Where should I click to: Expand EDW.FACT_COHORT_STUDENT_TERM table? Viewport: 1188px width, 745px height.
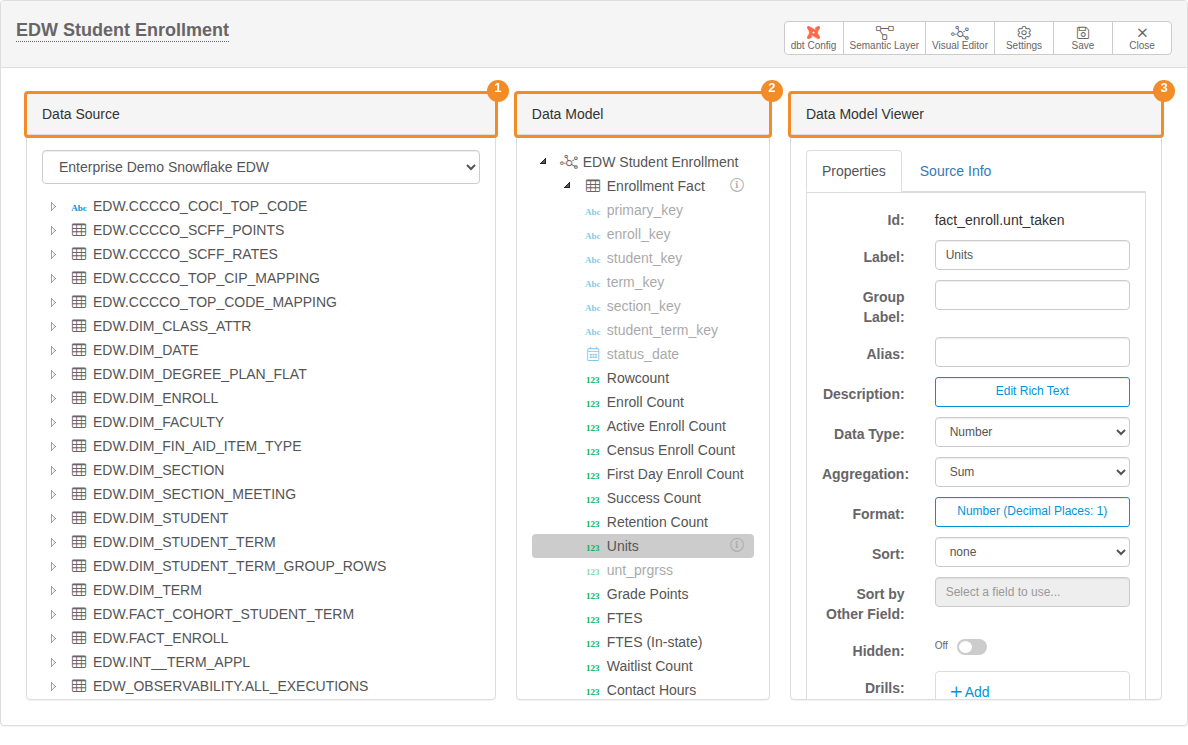[53, 614]
